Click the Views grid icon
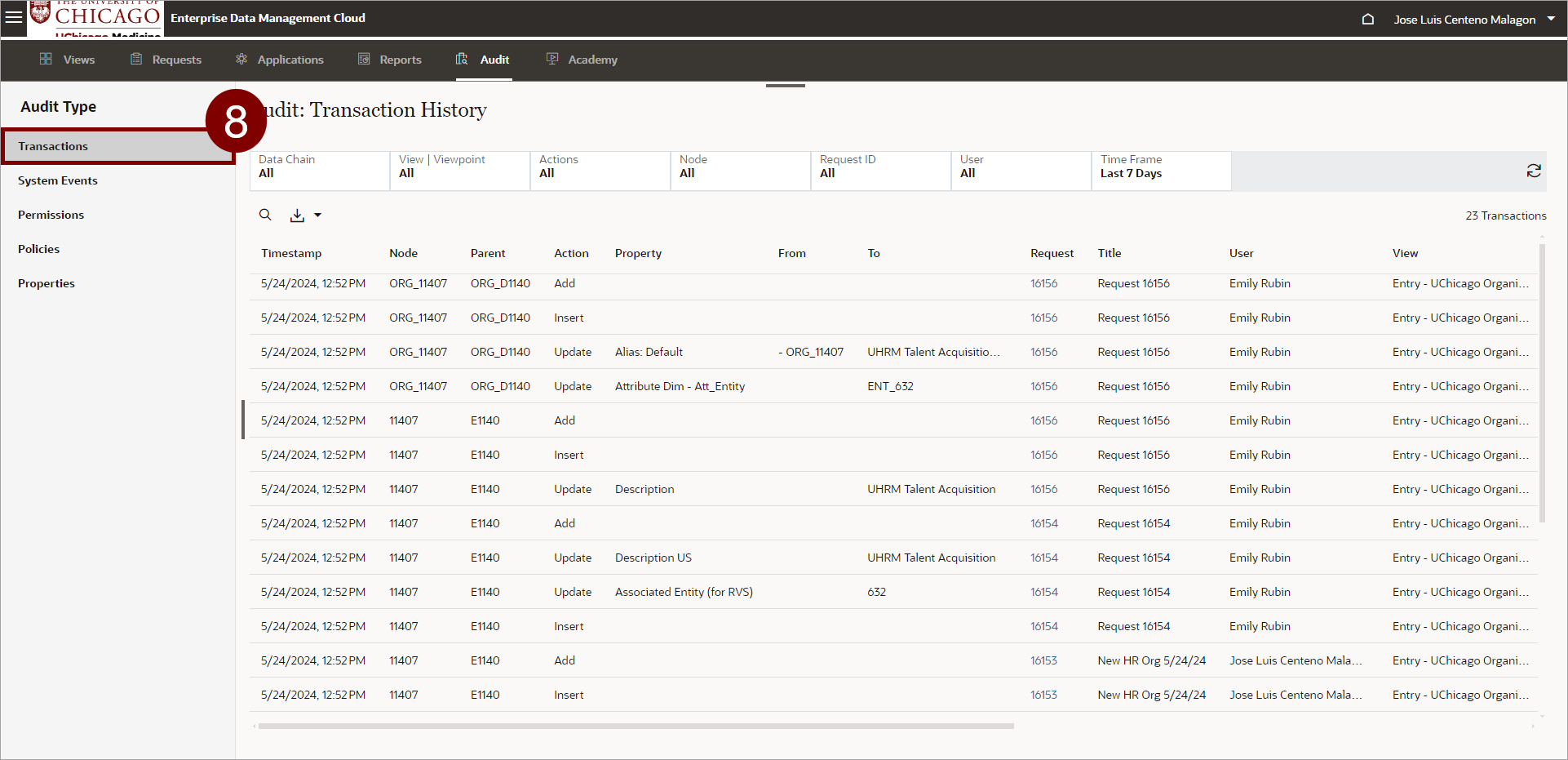The height and width of the screenshot is (760, 1568). (x=46, y=59)
